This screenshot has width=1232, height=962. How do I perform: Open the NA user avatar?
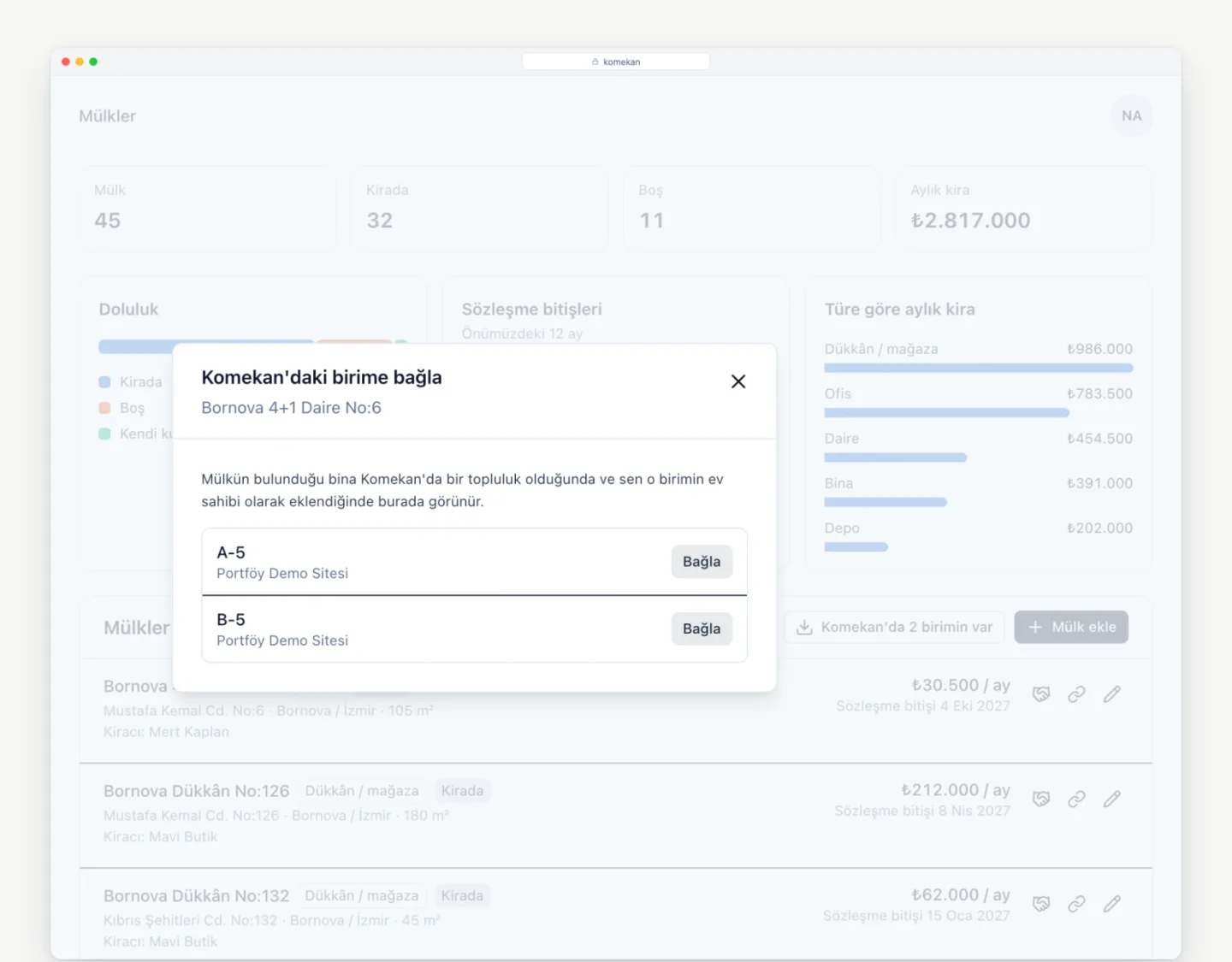point(1131,115)
